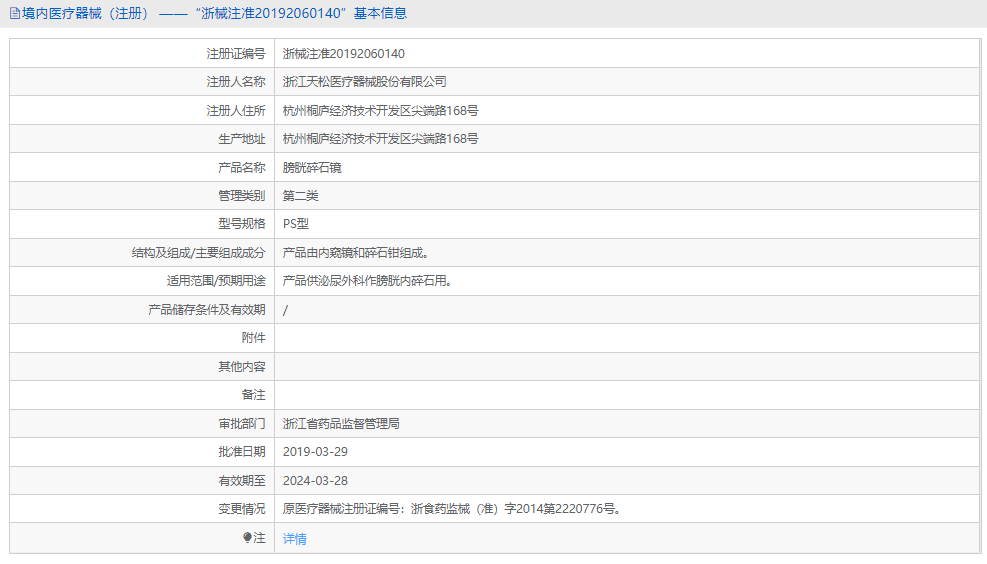Click the 注册证编号 label
Image resolution: width=987 pixels, height=564 pixels.
(x=236, y=54)
